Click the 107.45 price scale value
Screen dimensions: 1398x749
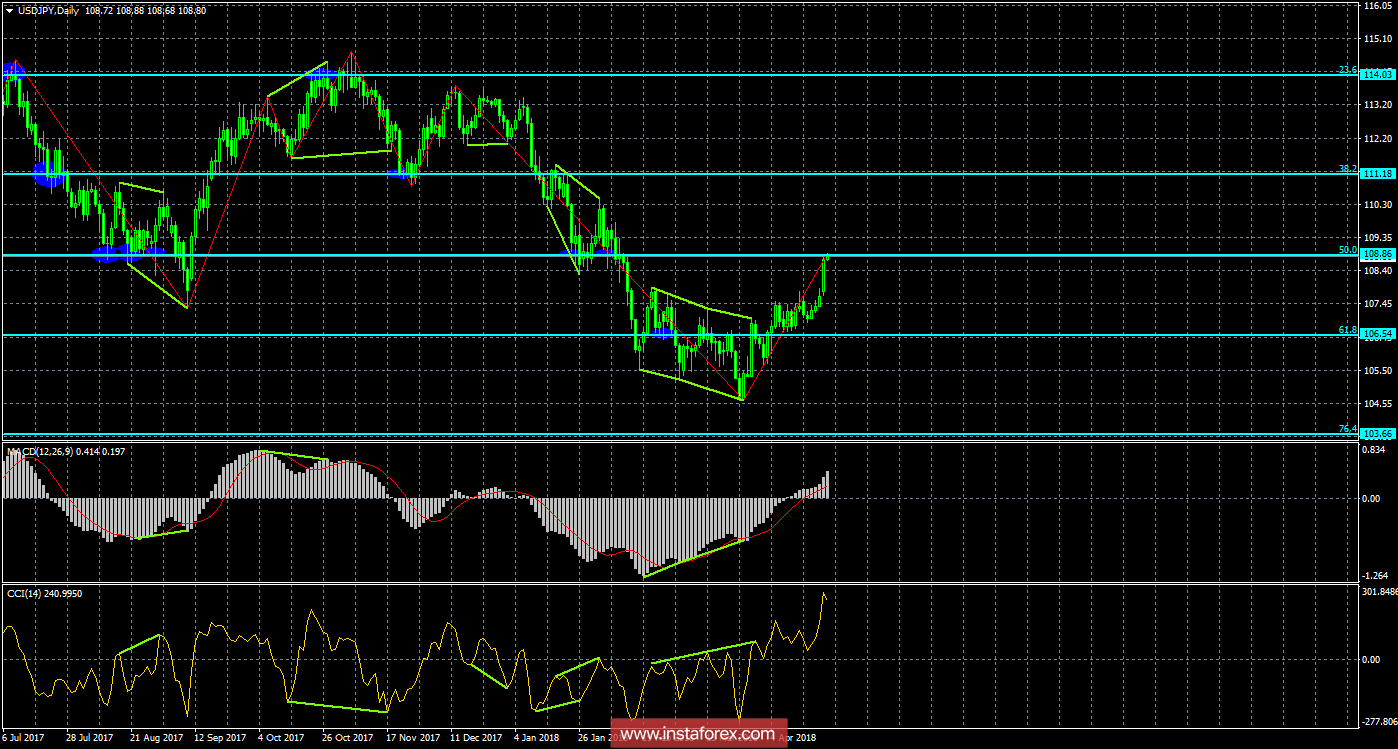tap(1380, 303)
